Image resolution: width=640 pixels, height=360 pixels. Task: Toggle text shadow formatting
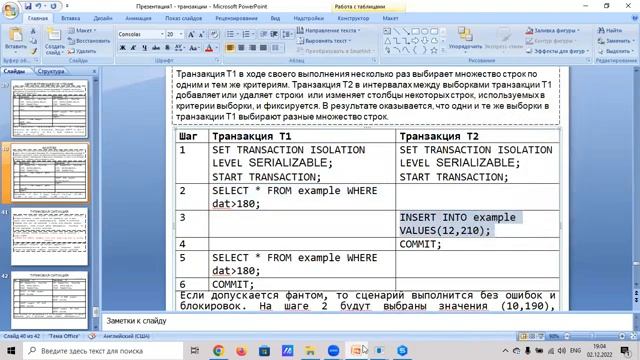point(167,48)
